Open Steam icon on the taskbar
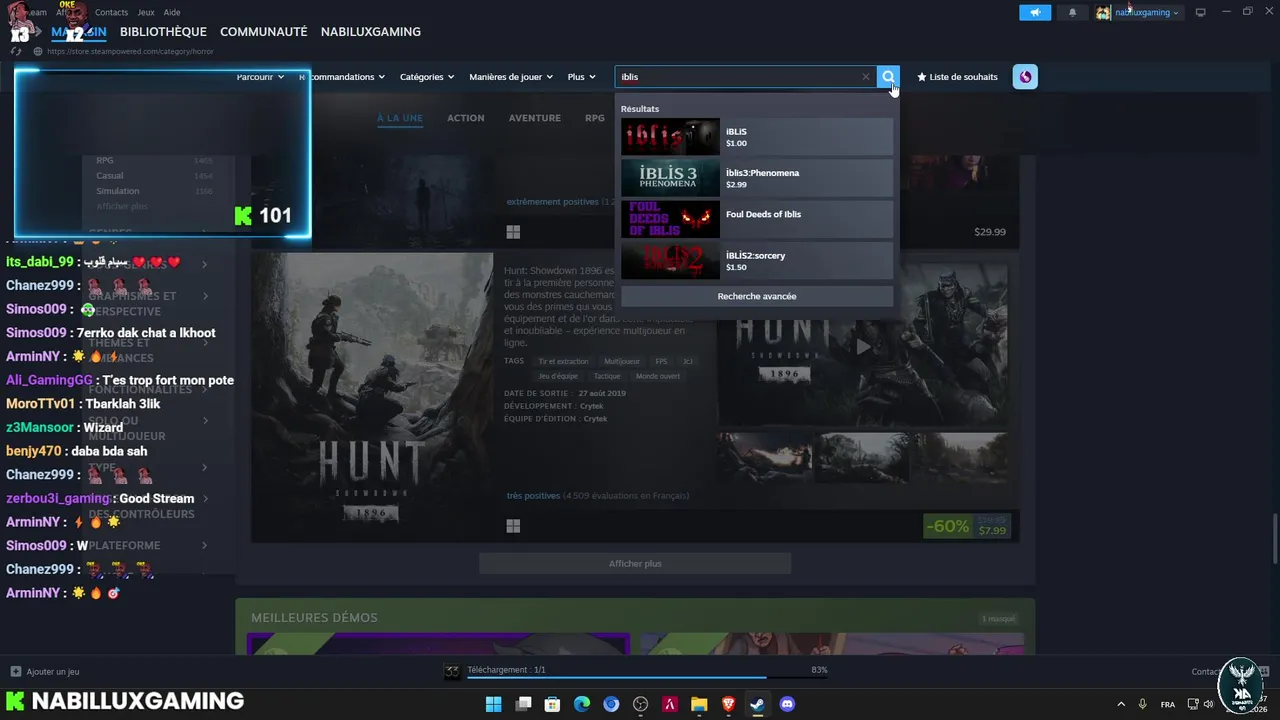The width and height of the screenshot is (1280, 720). click(x=757, y=704)
